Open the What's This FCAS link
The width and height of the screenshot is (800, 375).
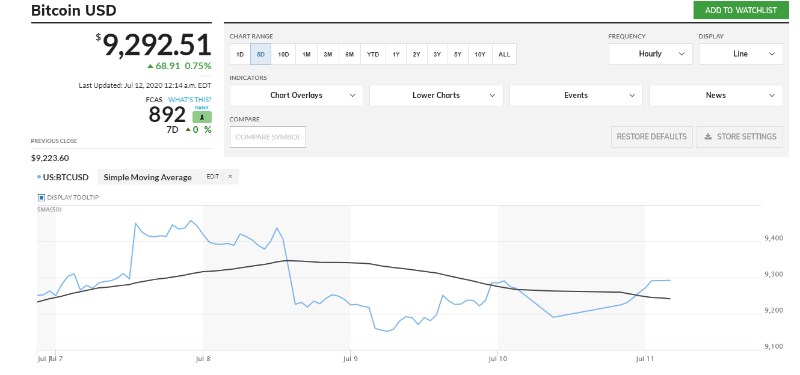point(190,99)
